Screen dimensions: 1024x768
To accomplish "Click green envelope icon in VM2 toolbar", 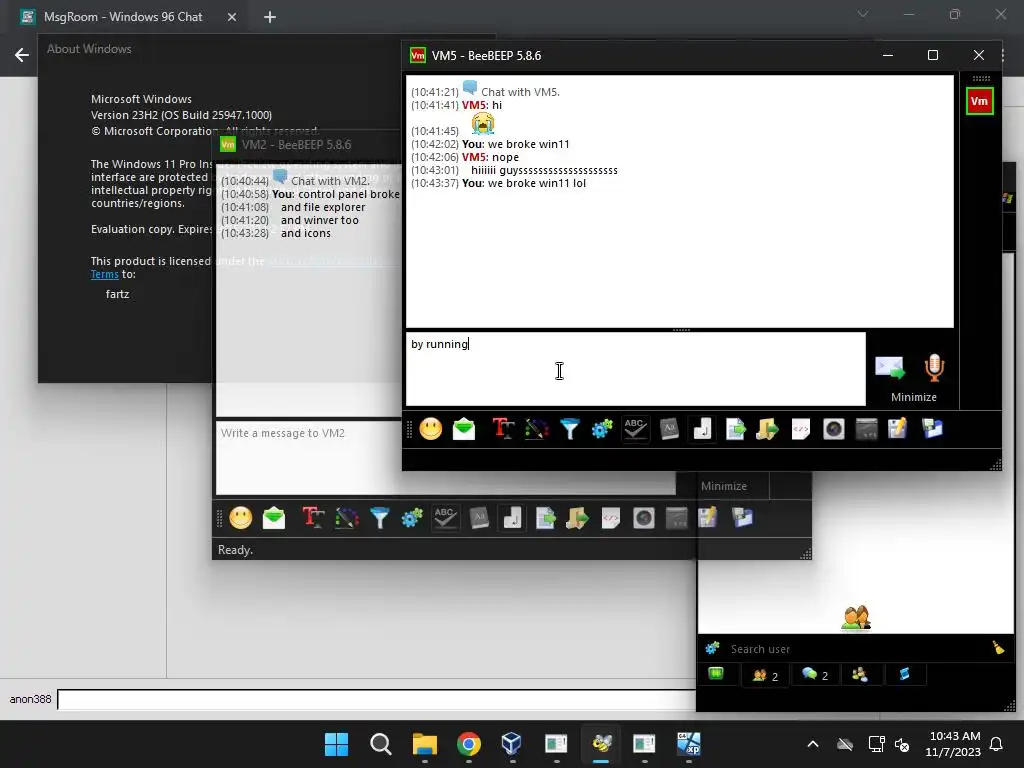I will (274, 518).
